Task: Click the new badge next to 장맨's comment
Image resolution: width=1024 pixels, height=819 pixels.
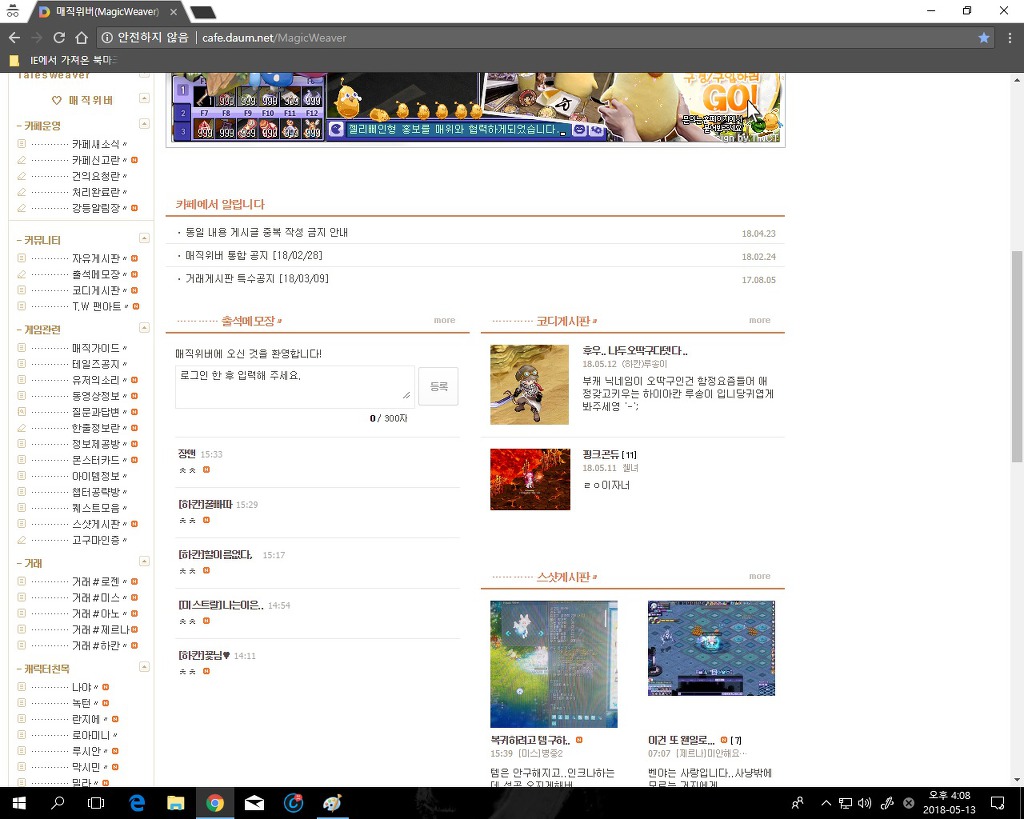Action: (x=206, y=470)
